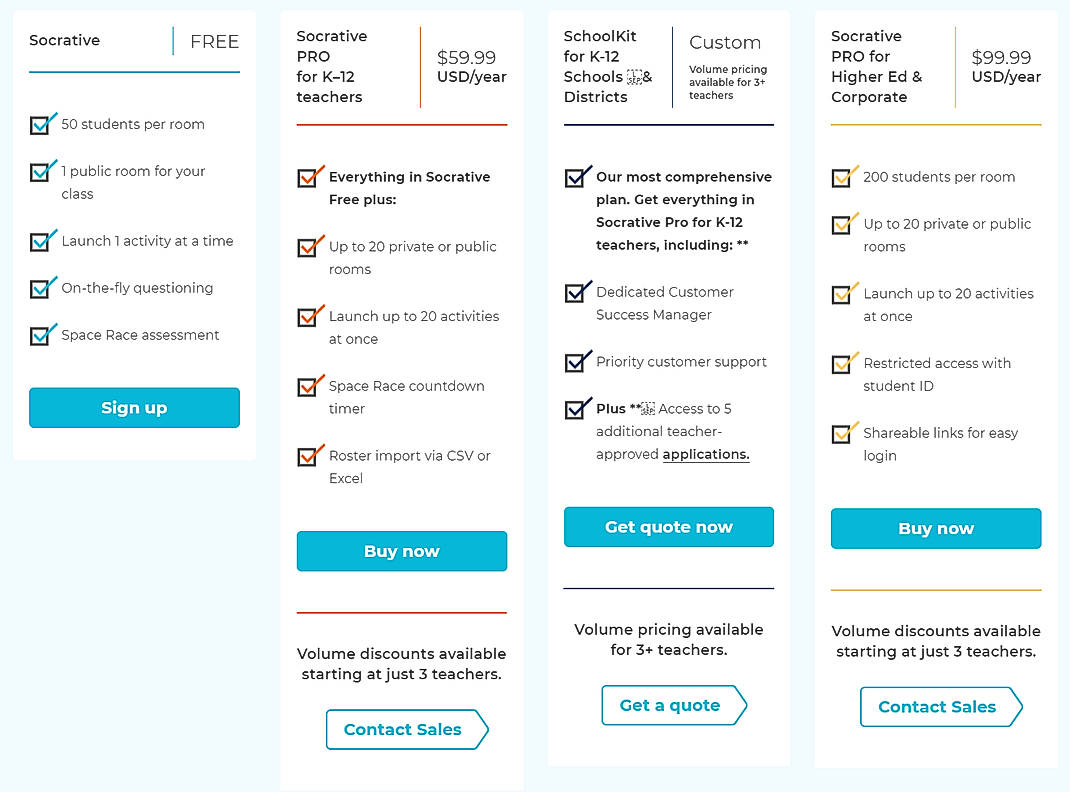This screenshot has height=792, width=1070.
Task: Click the check icon next to "Priority customer support"
Action: 577,361
